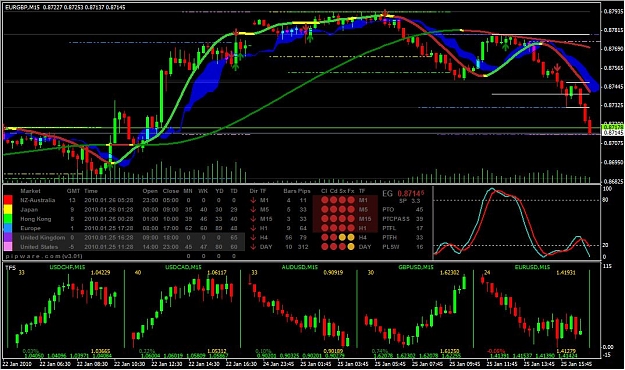Click the 22 Jan 2010 time axis label

17,364
